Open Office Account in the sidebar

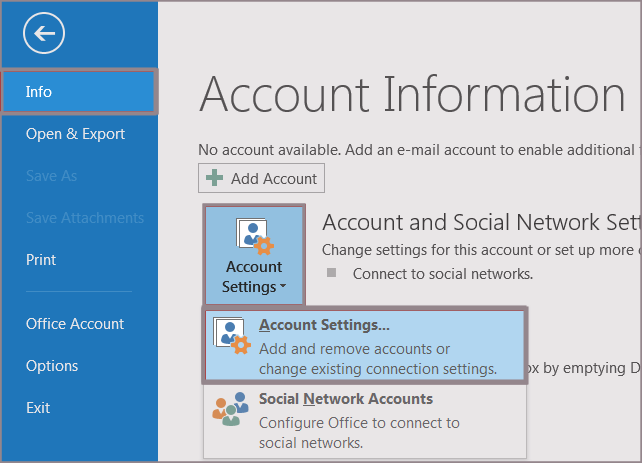75,324
